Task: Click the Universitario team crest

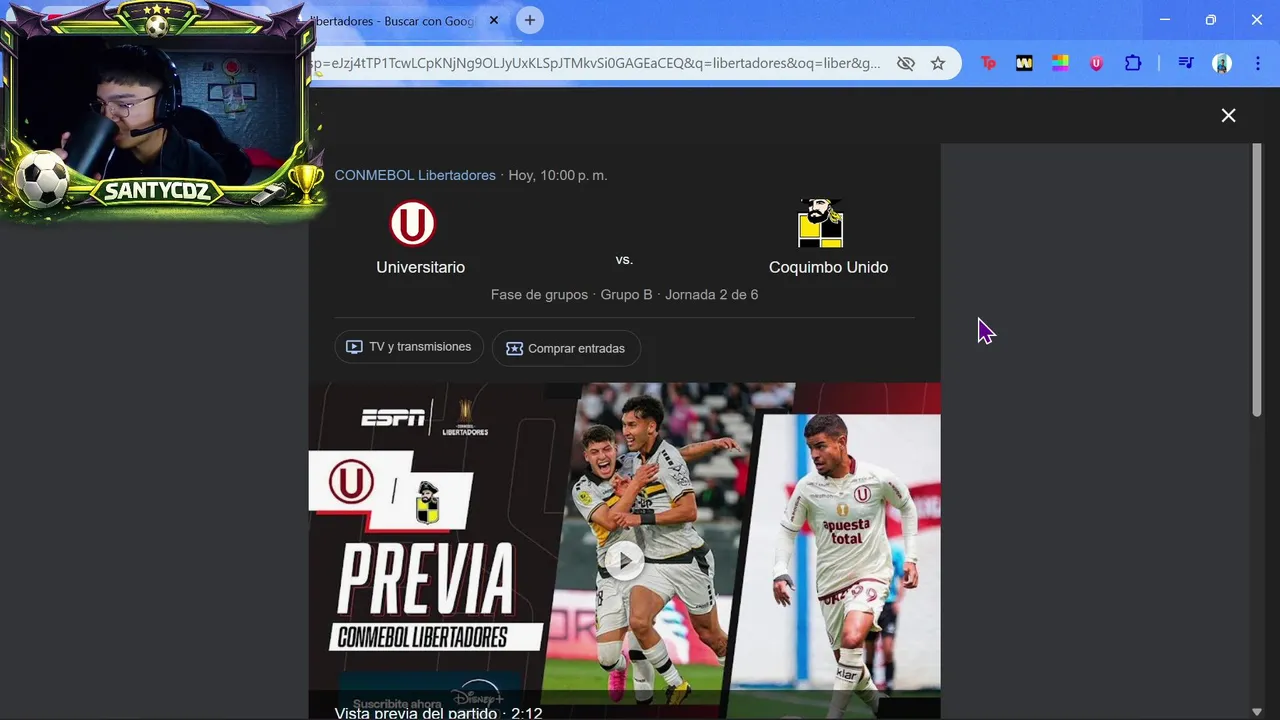Action: click(x=412, y=223)
